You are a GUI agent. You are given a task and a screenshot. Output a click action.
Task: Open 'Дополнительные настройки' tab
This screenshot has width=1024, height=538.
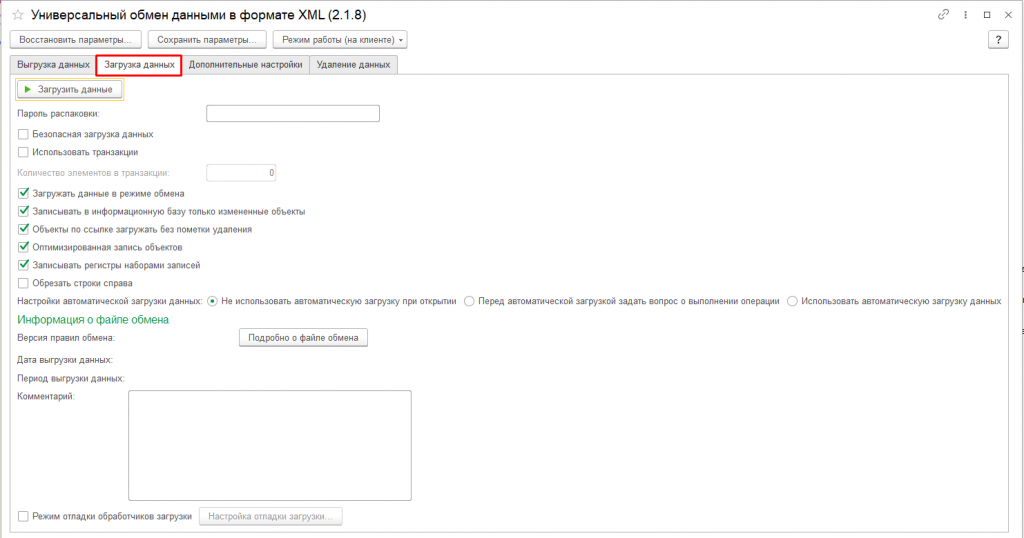pyautogui.click(x=246, y=65)
